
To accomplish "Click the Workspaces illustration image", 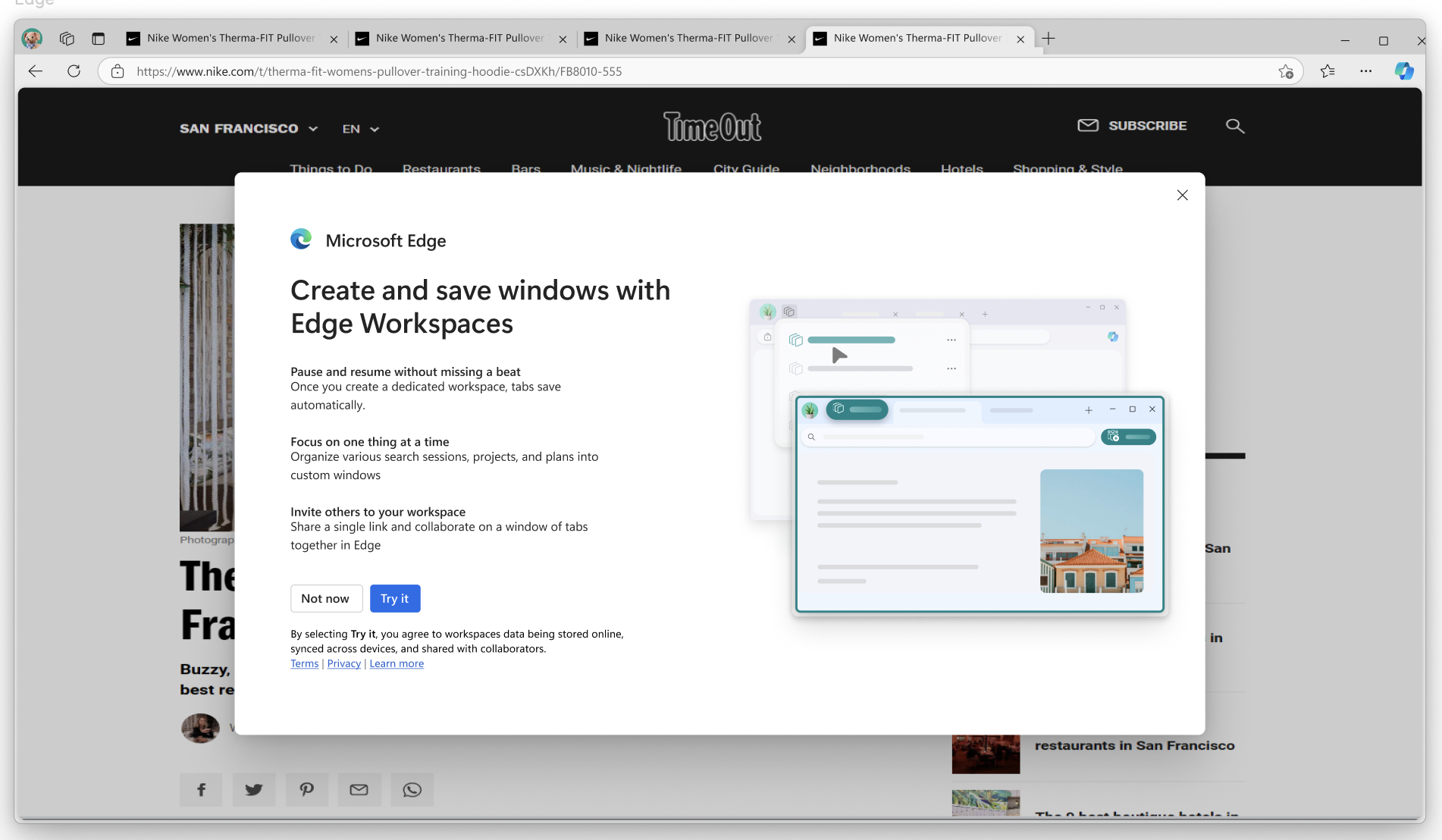I will coord(958,456).
